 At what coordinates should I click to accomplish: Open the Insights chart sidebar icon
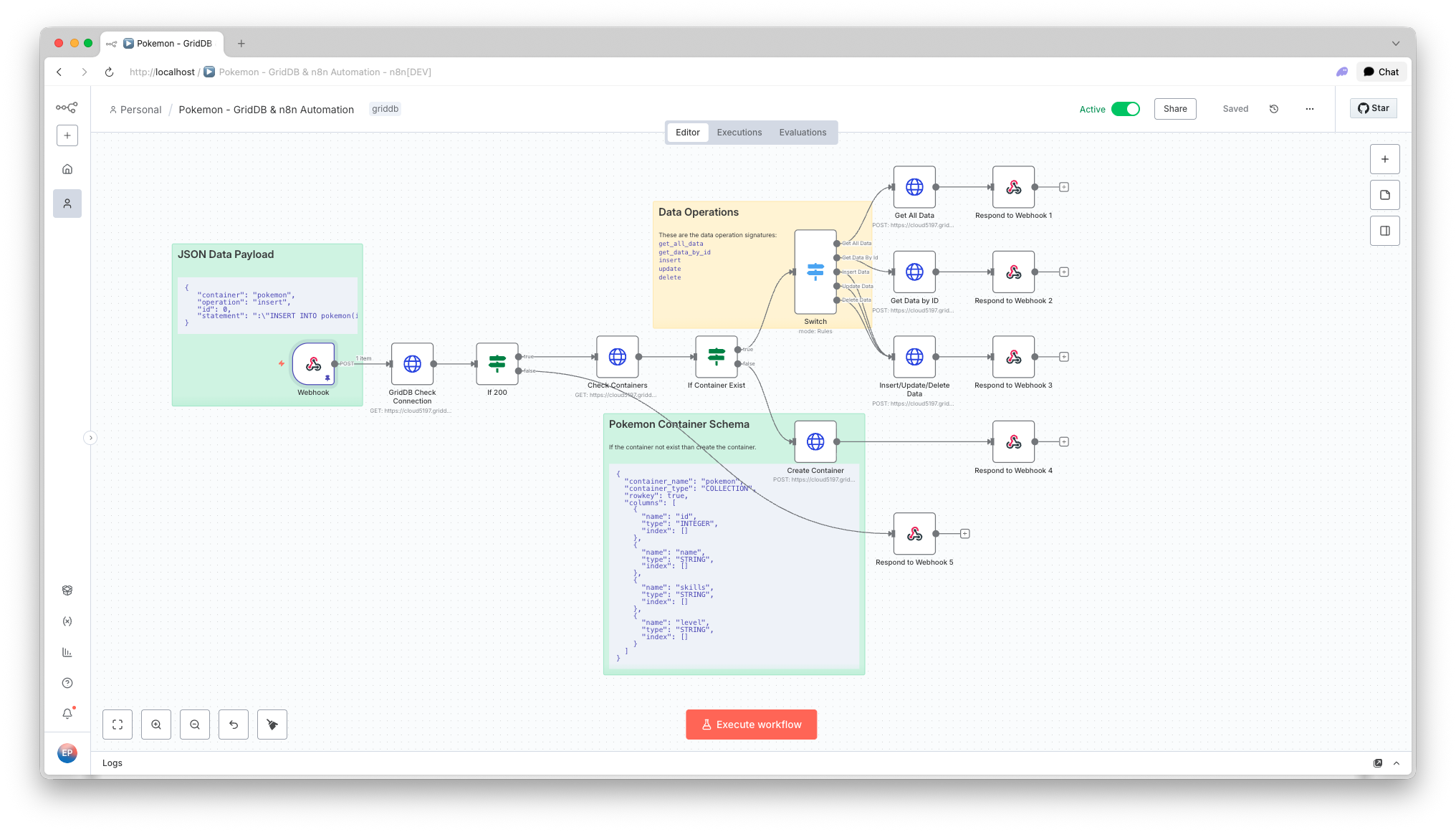[67, 652]
